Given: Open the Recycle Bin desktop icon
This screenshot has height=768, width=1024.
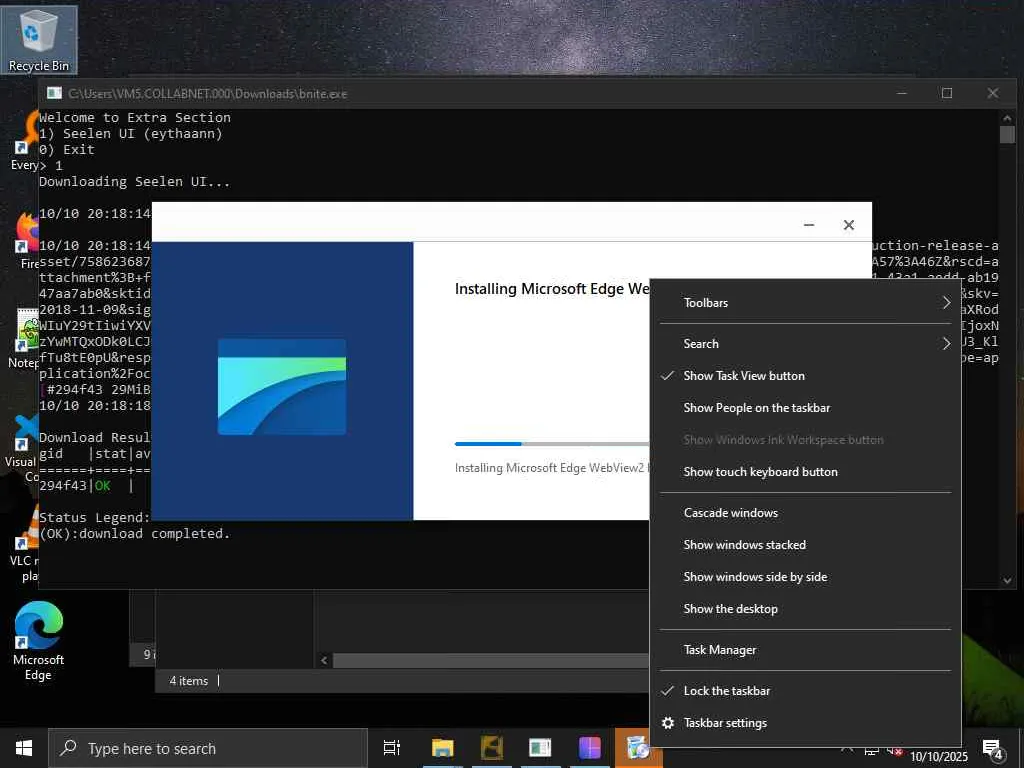Looking at the screenshot, I should [39, 39].
